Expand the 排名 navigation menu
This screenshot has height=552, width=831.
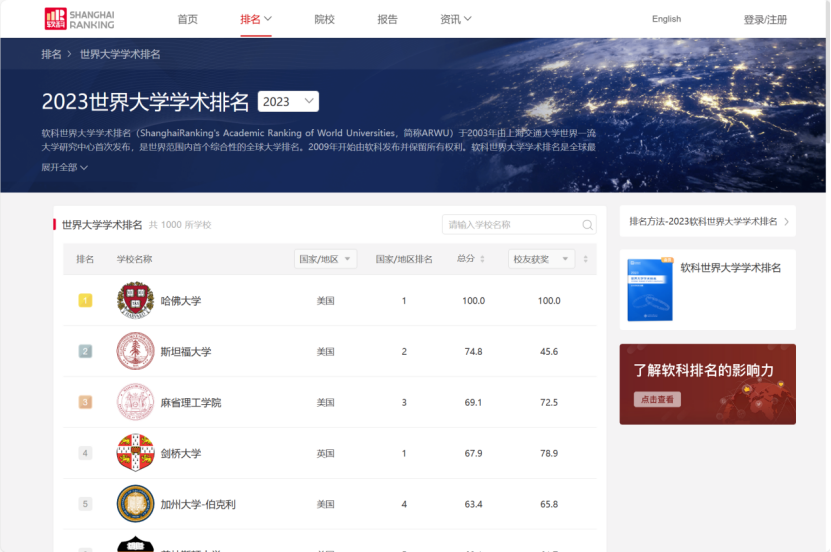(256, 19)
